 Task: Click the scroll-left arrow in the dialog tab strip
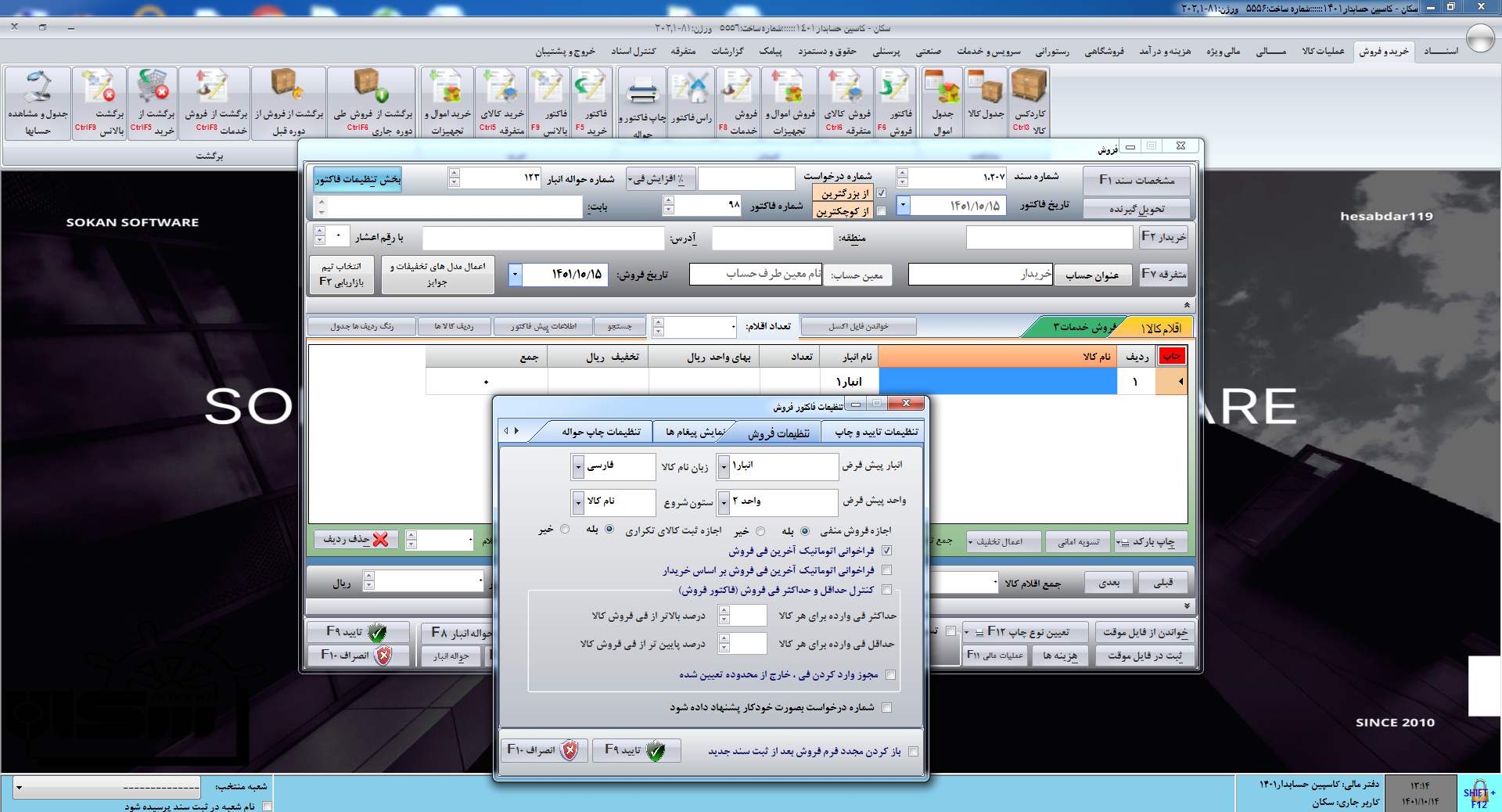tap(506, 431)
